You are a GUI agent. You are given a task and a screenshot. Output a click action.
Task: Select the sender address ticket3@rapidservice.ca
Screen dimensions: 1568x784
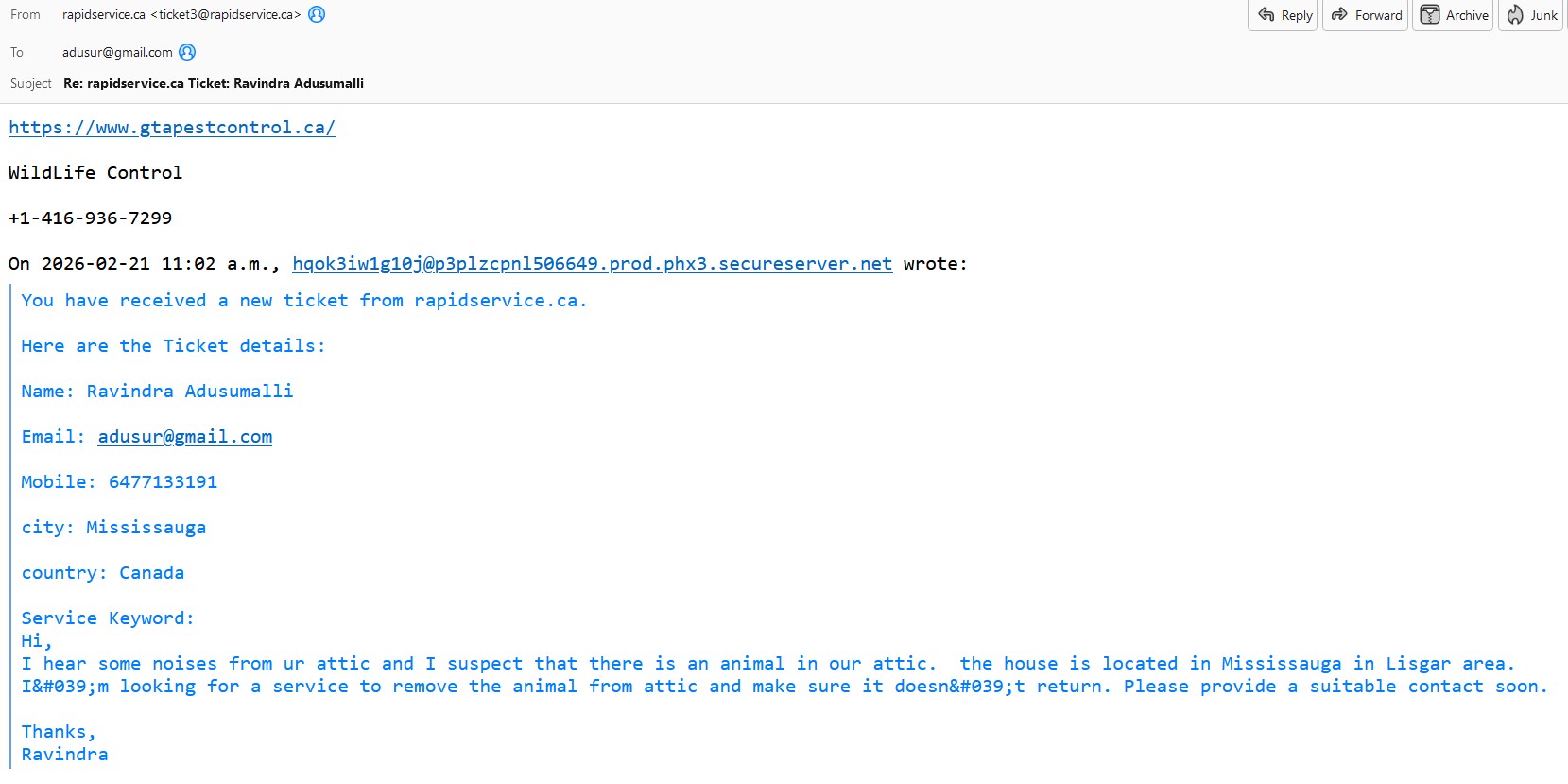tap(226, 14)
